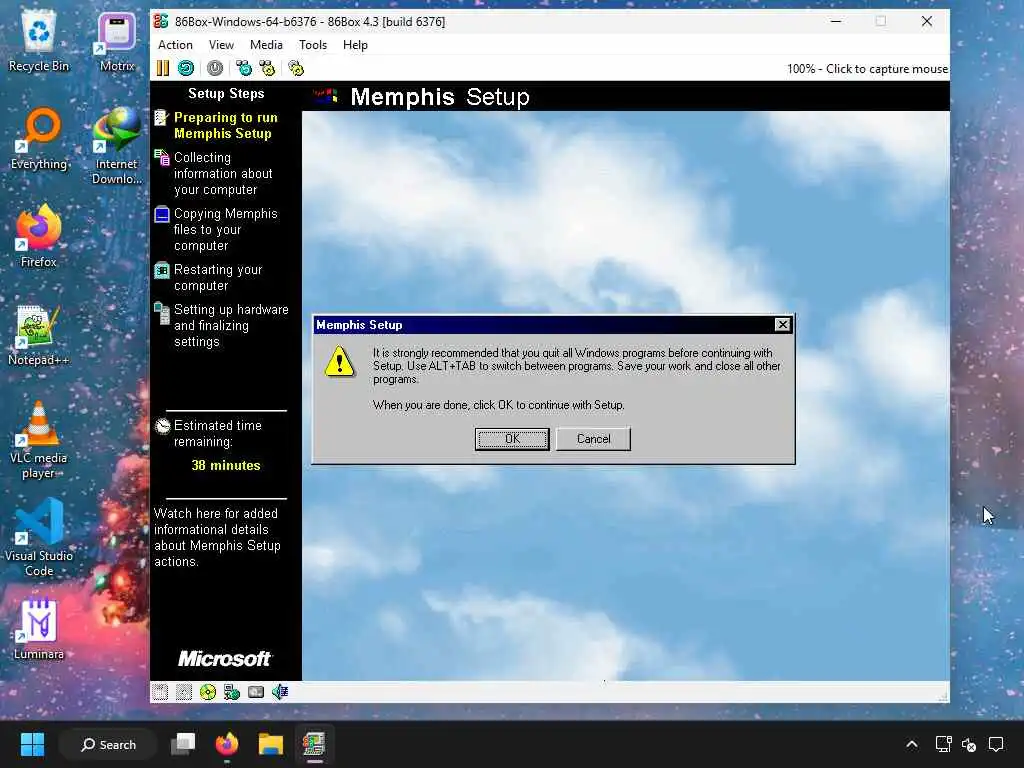This screenshot has height=768, width=1024.
Task: Open Recycle Bin on desktop
Action: coord(39,42)
